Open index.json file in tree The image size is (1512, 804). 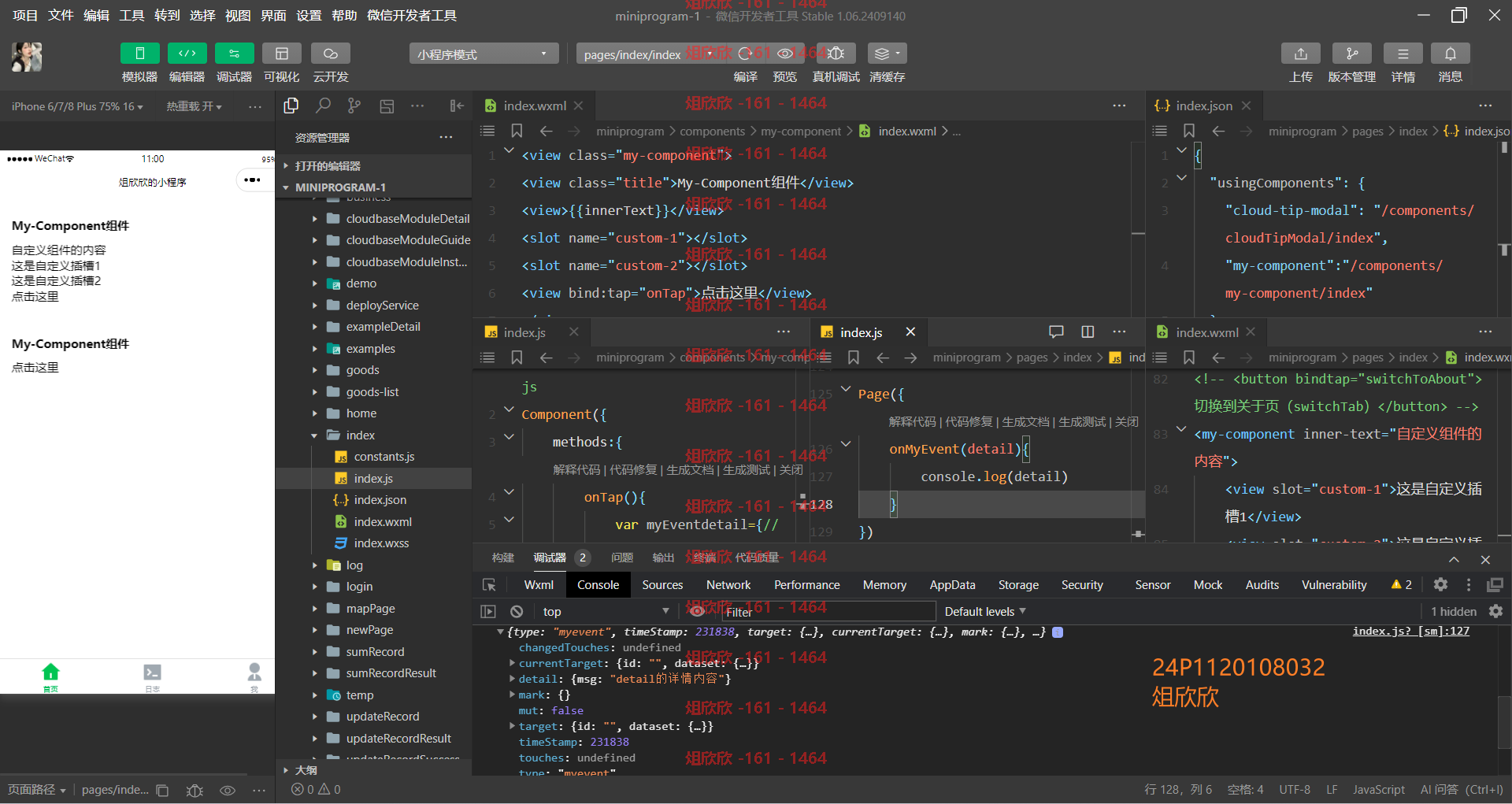pos(380,500)
